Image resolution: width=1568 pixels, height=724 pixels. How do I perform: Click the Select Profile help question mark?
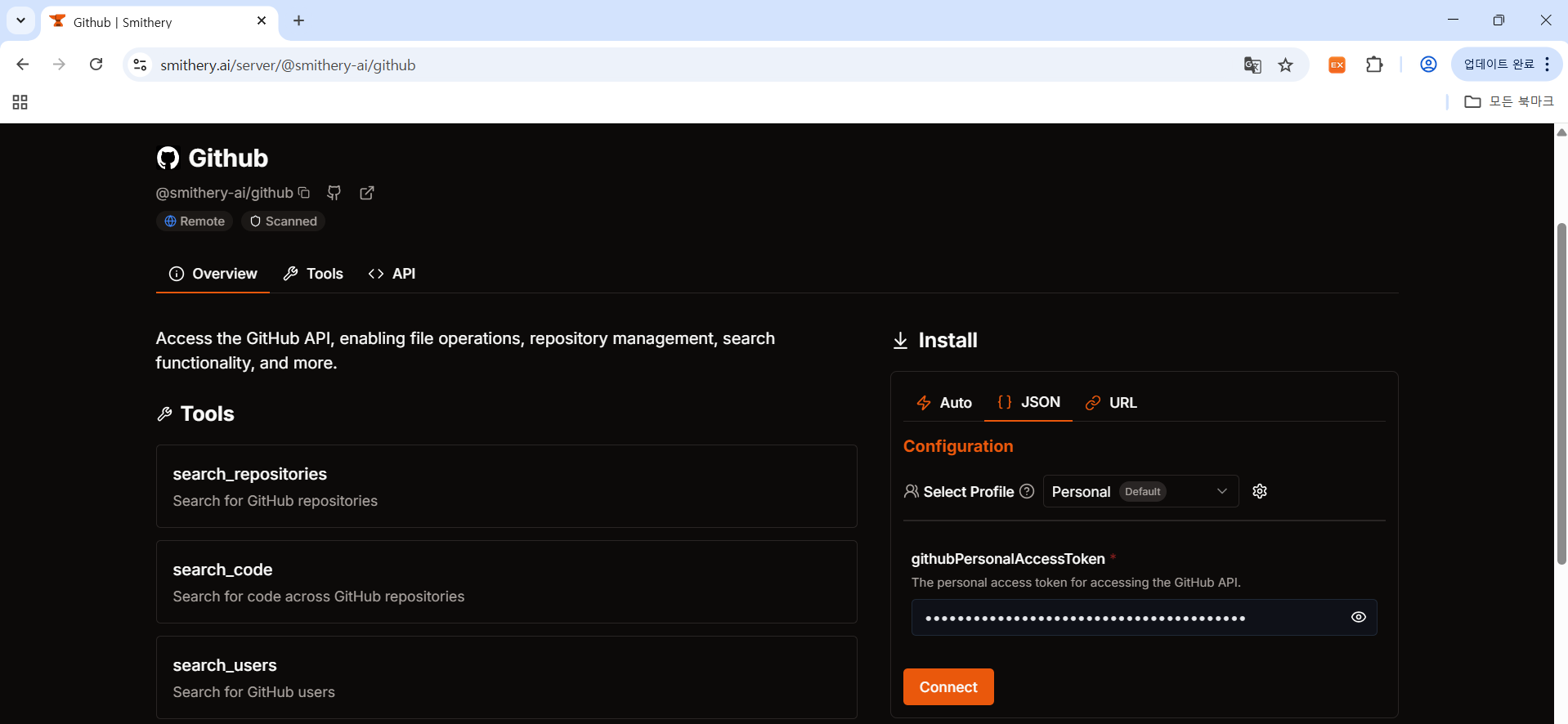1027,491
